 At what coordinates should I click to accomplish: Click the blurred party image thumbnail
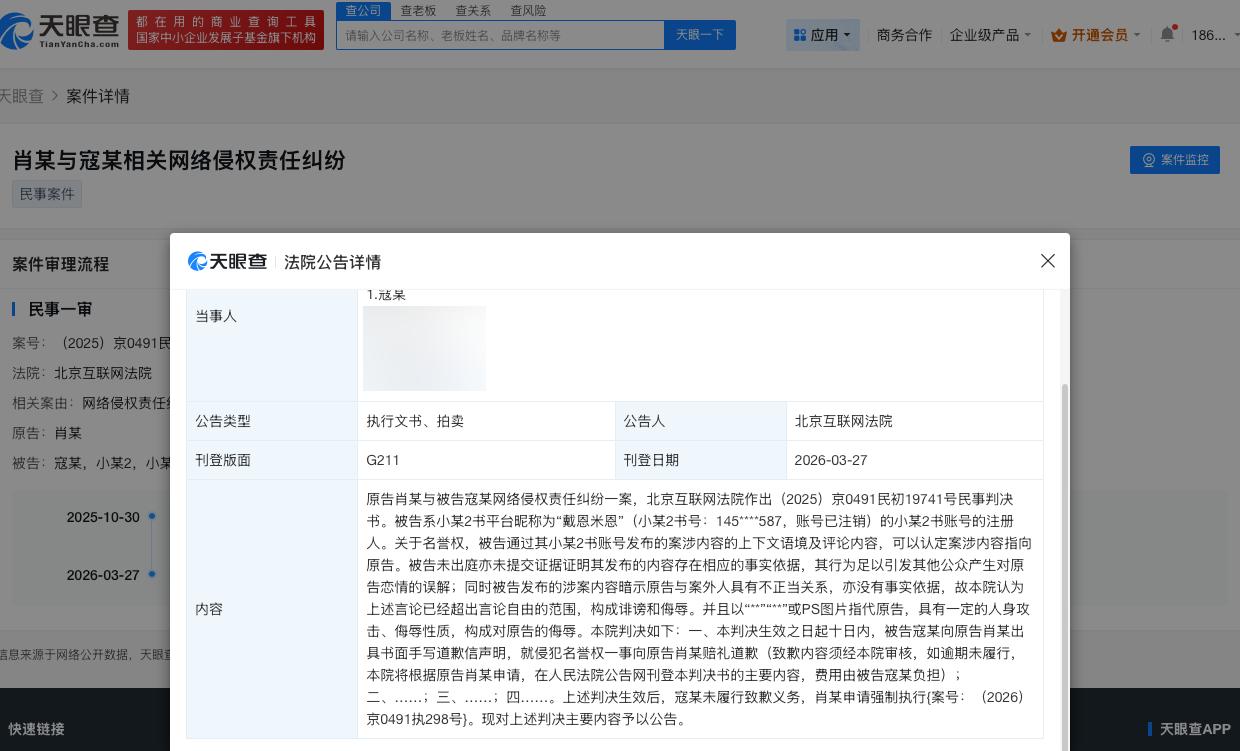tap(424, 348)
